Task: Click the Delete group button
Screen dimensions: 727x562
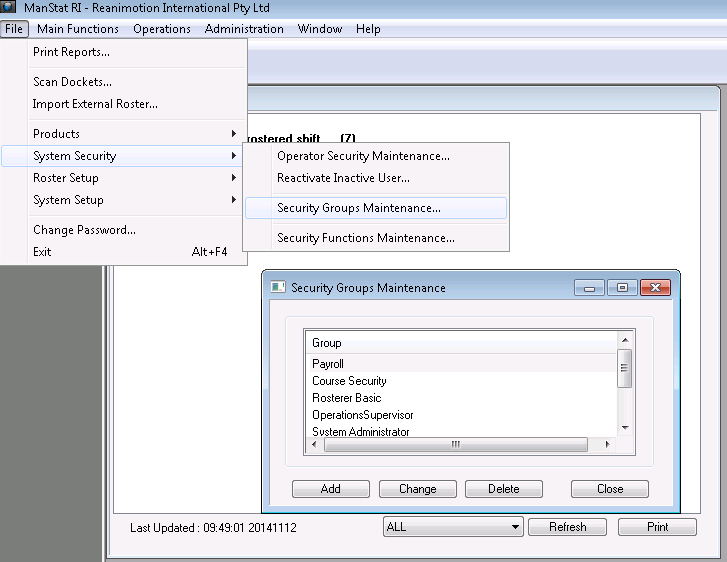Action: pos(504,489)
